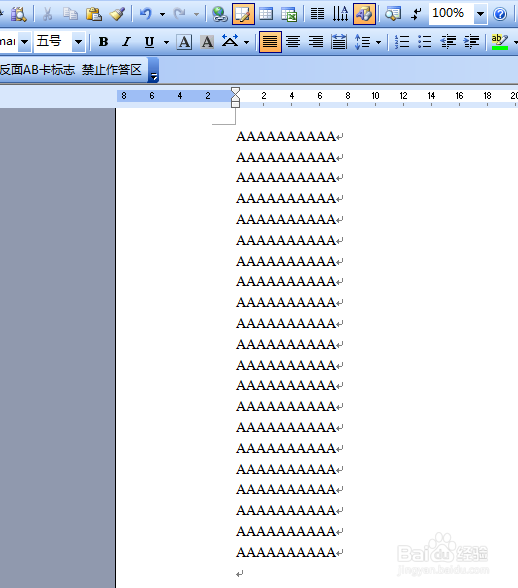Viewport: 518px width, 588px height.
Task: Toggle Show/Hide formatting marks
Action: tap(416, 14)
